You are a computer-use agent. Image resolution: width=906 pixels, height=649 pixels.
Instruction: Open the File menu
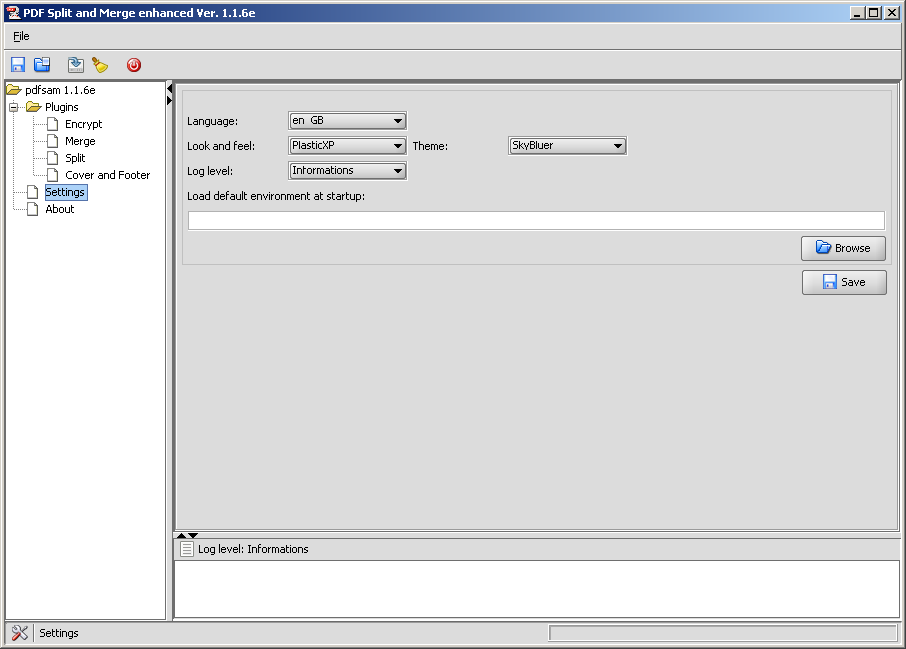[x=21, y=36]
